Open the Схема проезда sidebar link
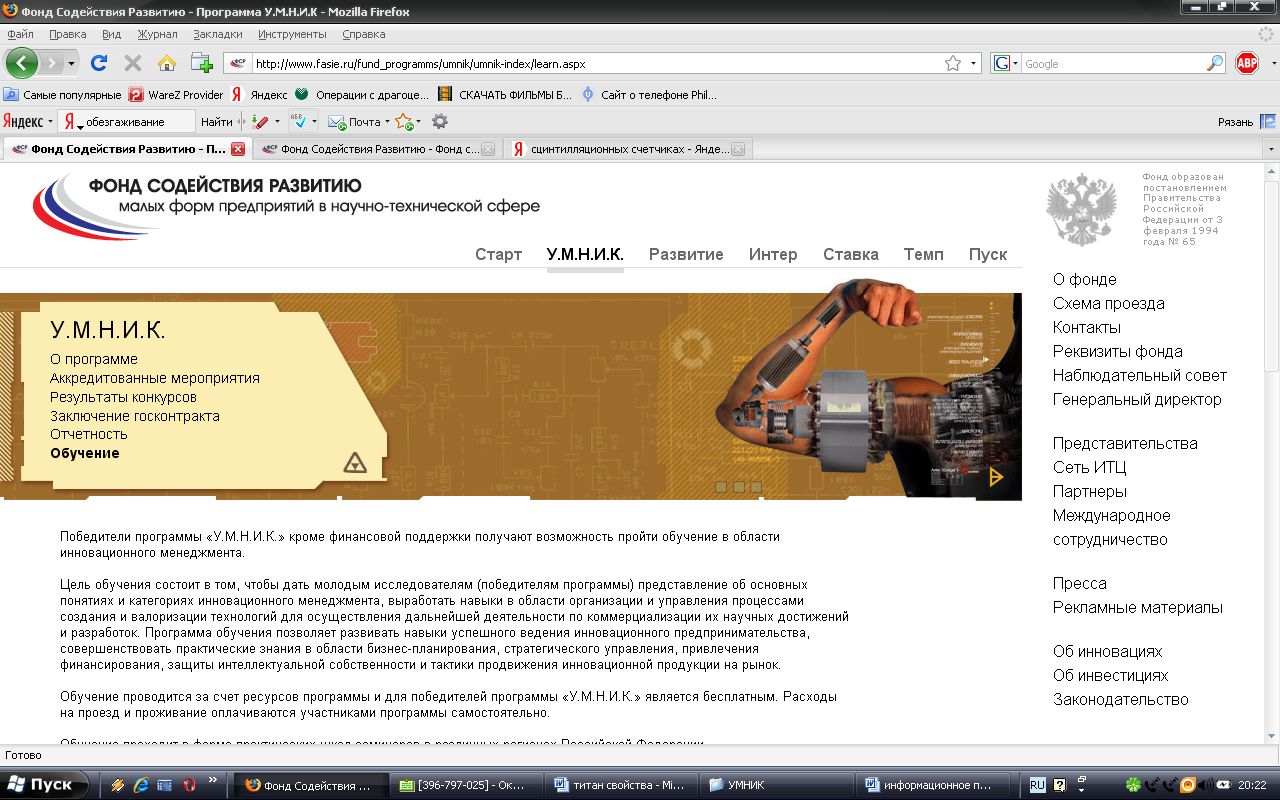 (1109, 303)
